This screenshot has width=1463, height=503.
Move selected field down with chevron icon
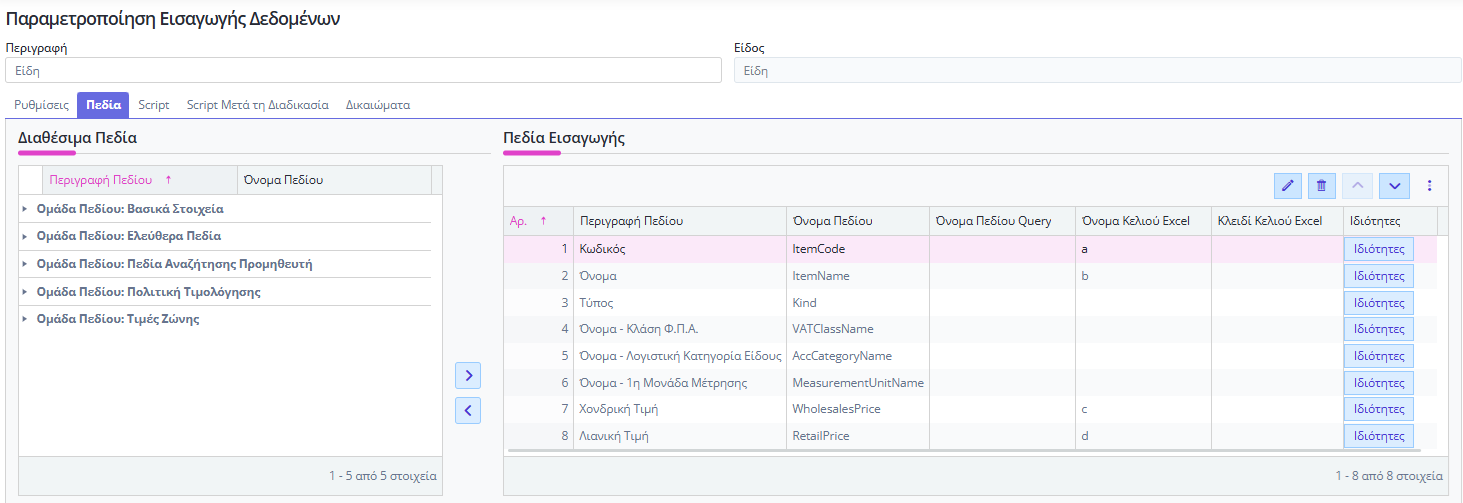(x=1394, y=186)
